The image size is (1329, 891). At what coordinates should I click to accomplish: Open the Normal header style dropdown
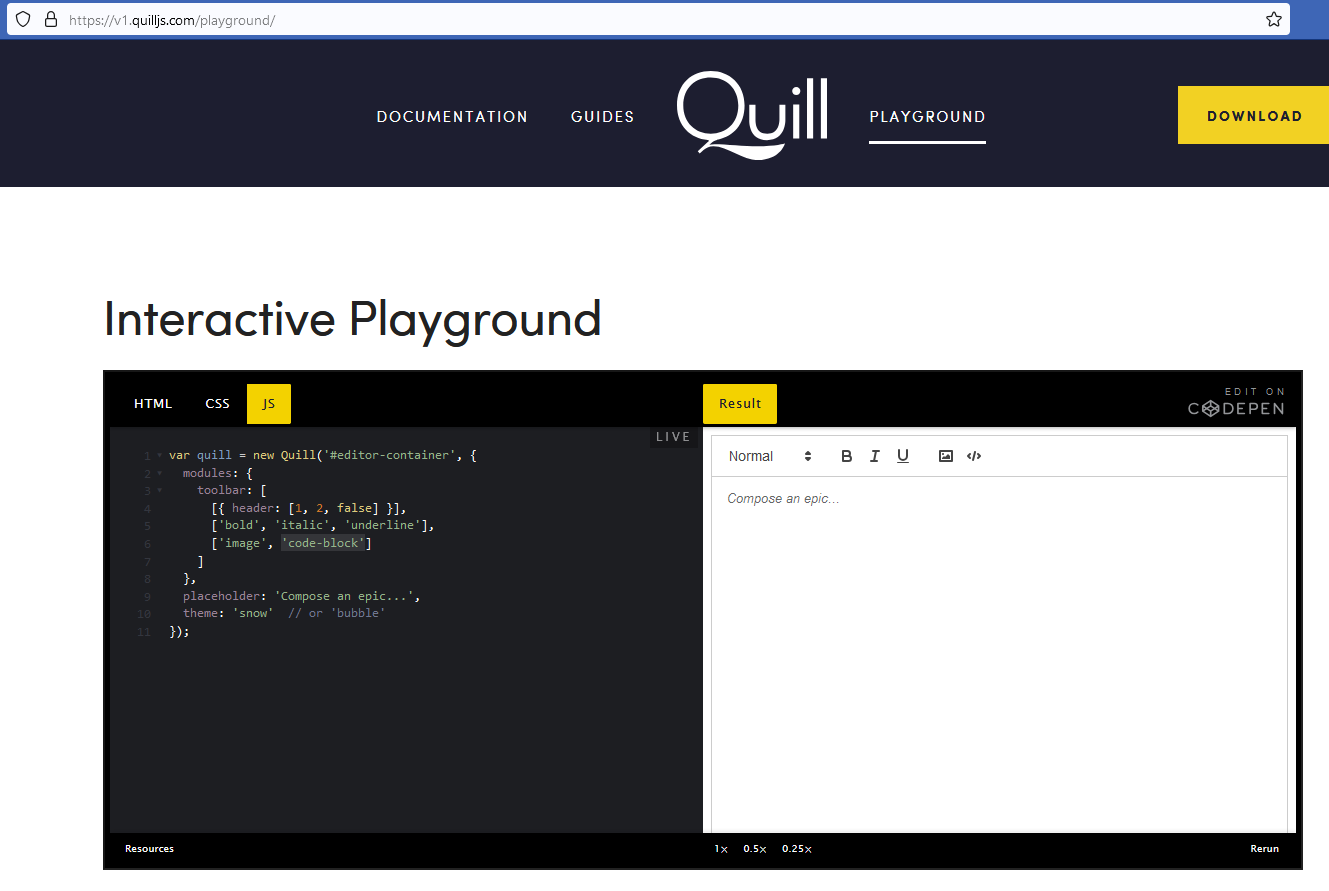[x=770, y=456]
